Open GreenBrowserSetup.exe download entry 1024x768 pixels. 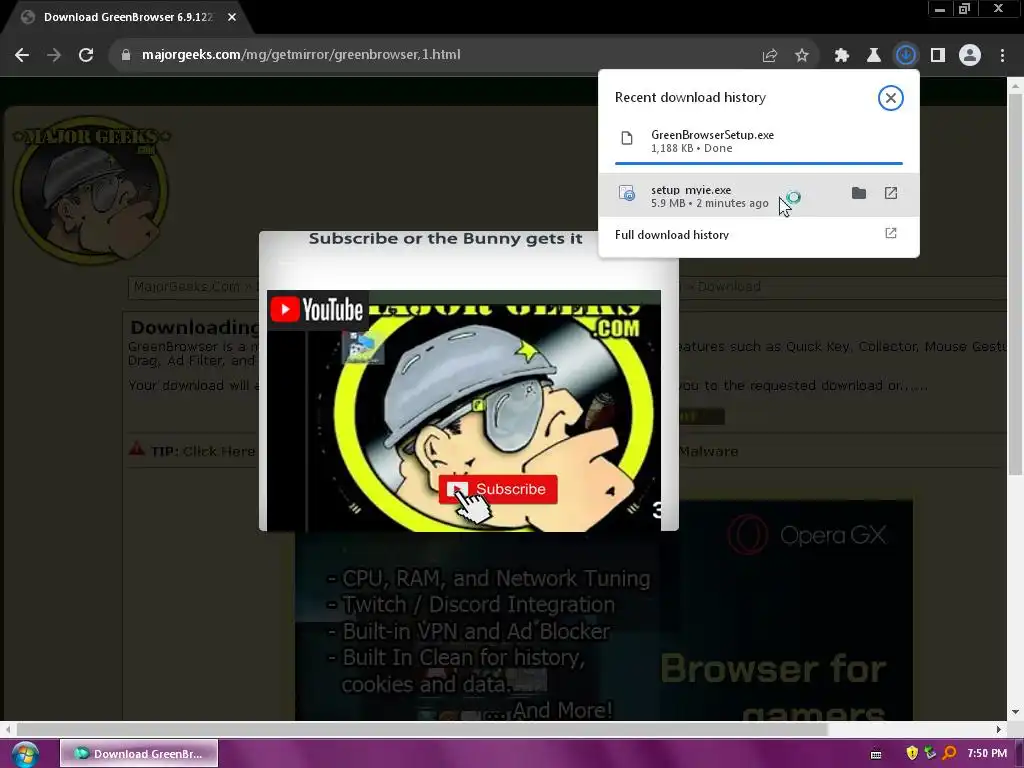click(759, 142)
